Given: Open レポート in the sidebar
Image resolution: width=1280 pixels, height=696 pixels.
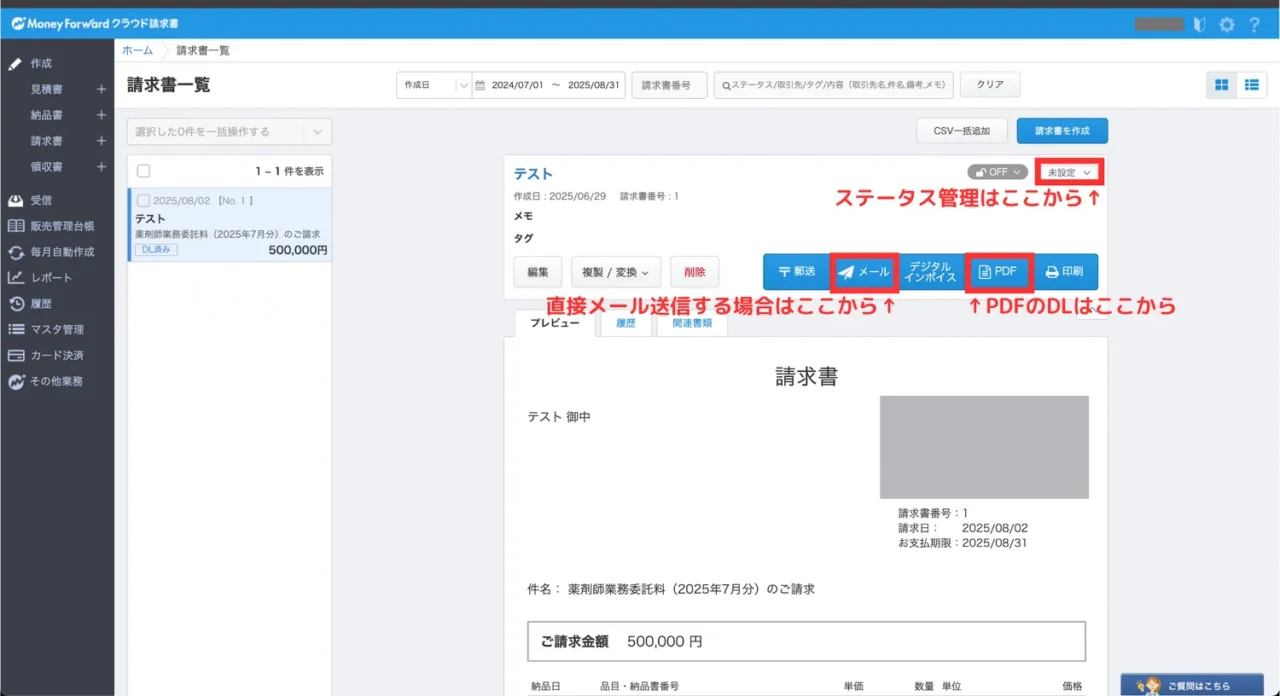Looking at the screenshot, I should coord(51,278).
